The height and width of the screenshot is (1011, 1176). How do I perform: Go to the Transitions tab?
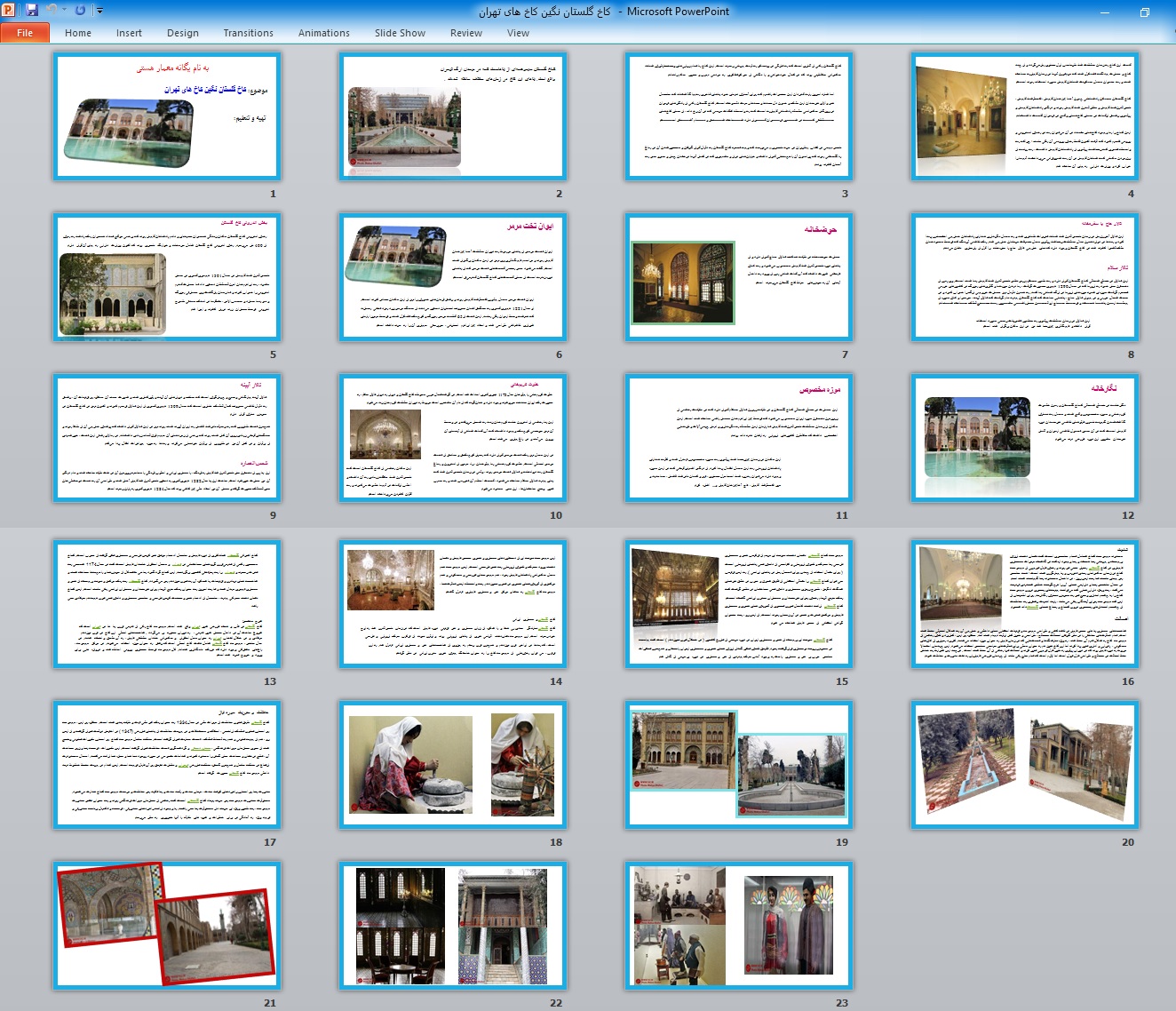249,33
